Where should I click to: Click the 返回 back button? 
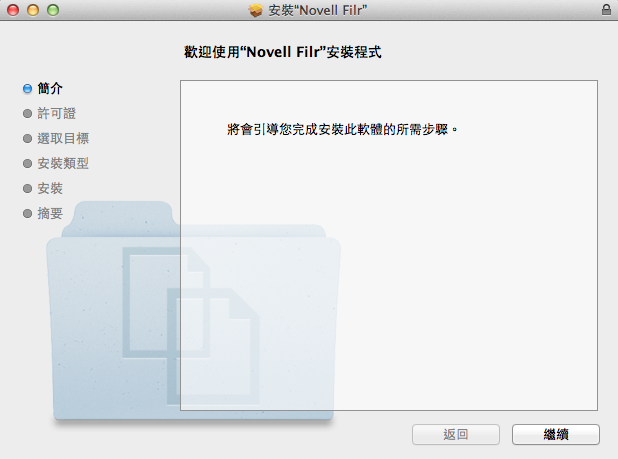pos(456,435)
